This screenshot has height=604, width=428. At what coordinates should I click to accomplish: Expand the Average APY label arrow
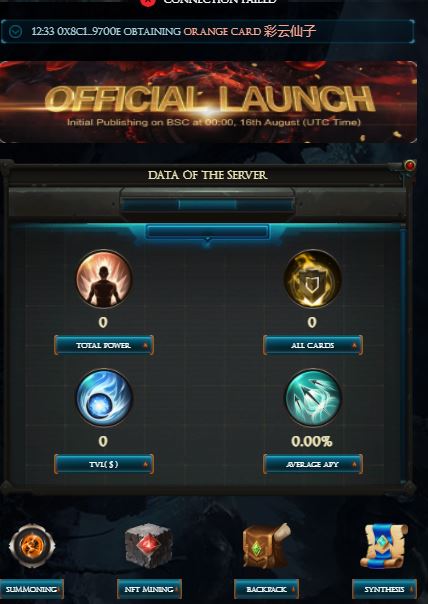click(x=354, y=465)
